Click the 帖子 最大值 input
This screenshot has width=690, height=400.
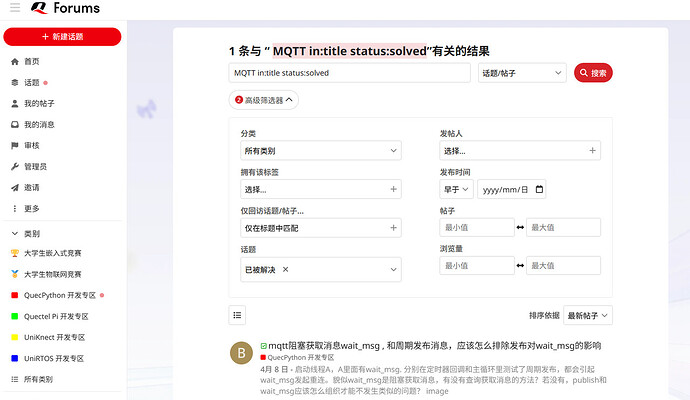[563, 228]
